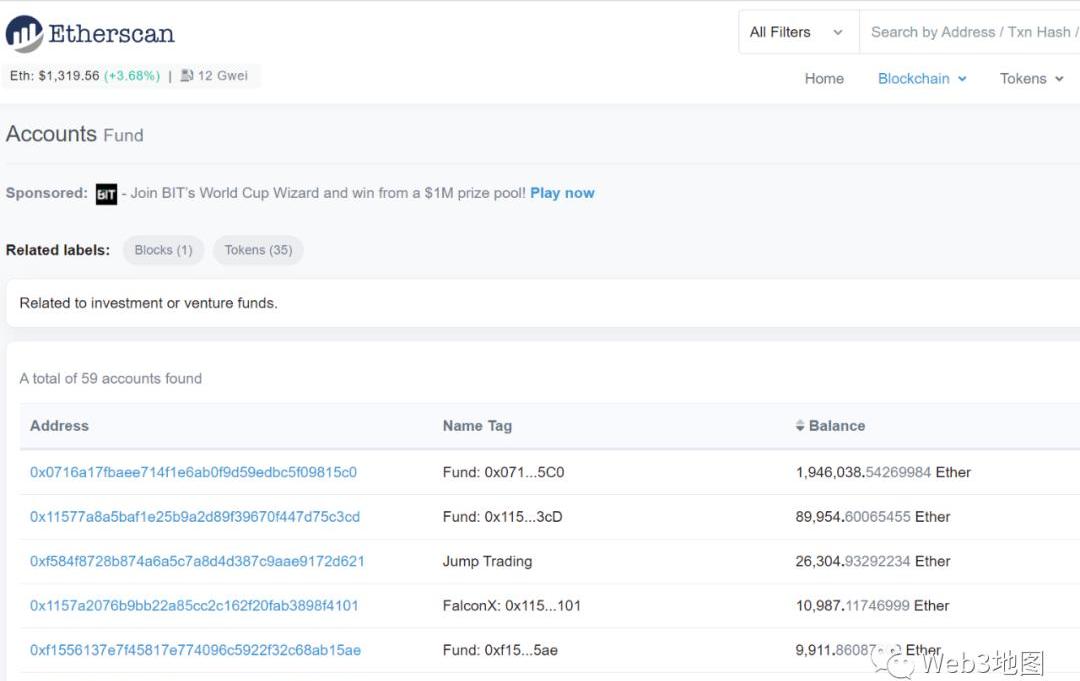Select the Blocks (1) related label
The image size is (1080, 681).
pyautogui.click(x=163, y=250)
